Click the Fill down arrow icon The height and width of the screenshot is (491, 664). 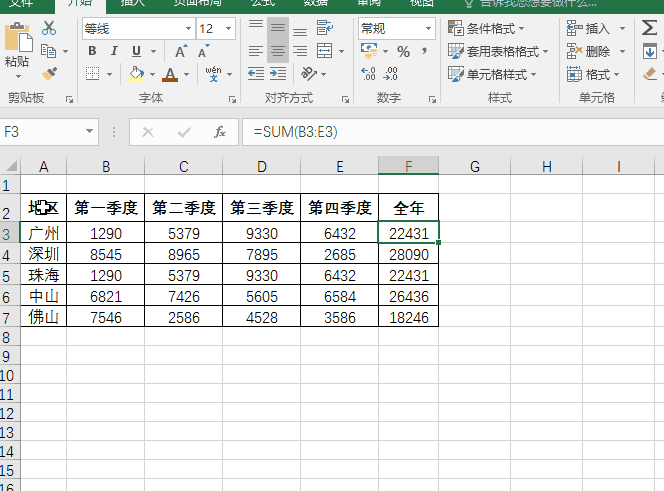[x=650, y=51]
